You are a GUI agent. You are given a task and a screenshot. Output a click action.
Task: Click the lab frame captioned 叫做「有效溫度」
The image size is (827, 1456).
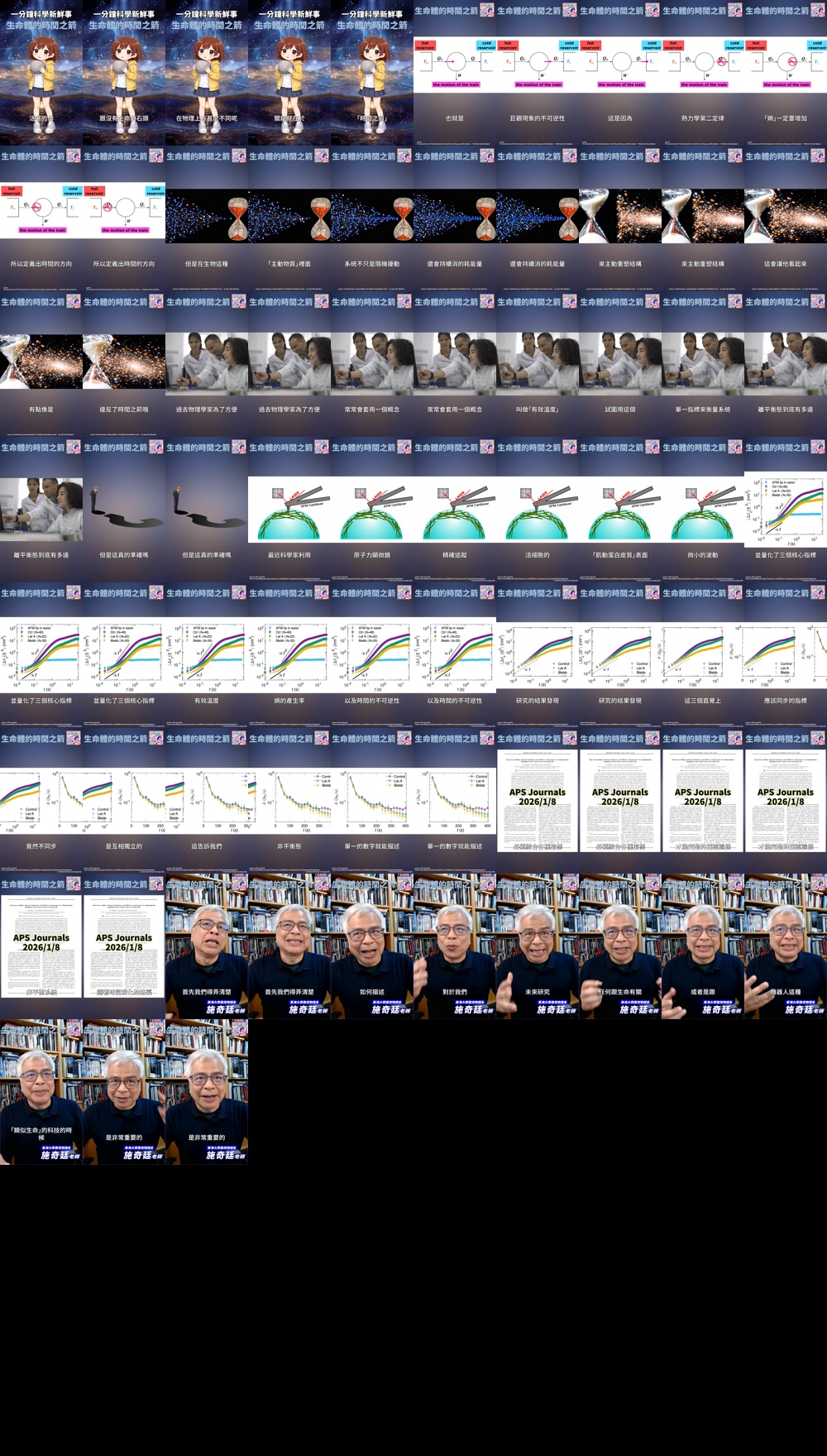[x=538, y=364]
